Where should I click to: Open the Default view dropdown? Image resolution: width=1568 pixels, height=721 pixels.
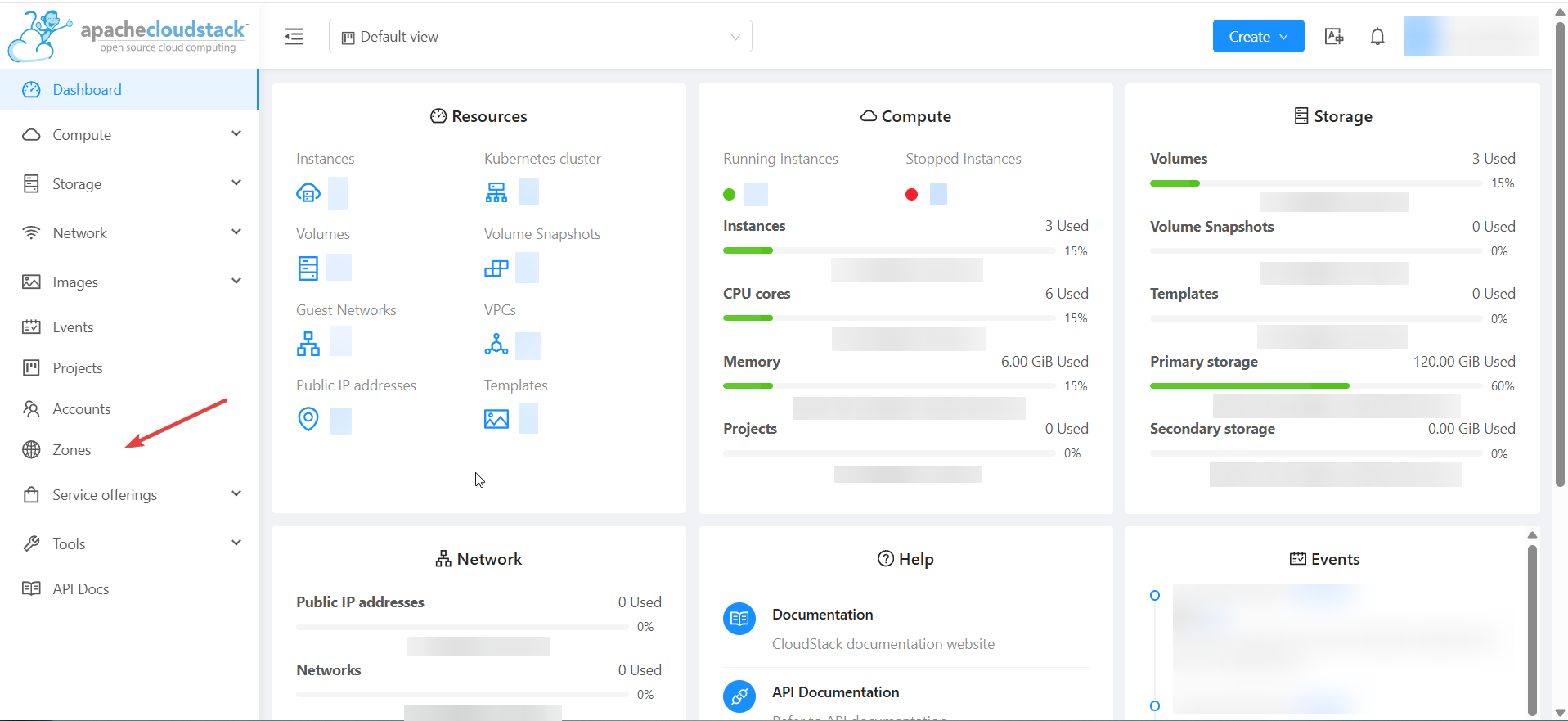540,37
